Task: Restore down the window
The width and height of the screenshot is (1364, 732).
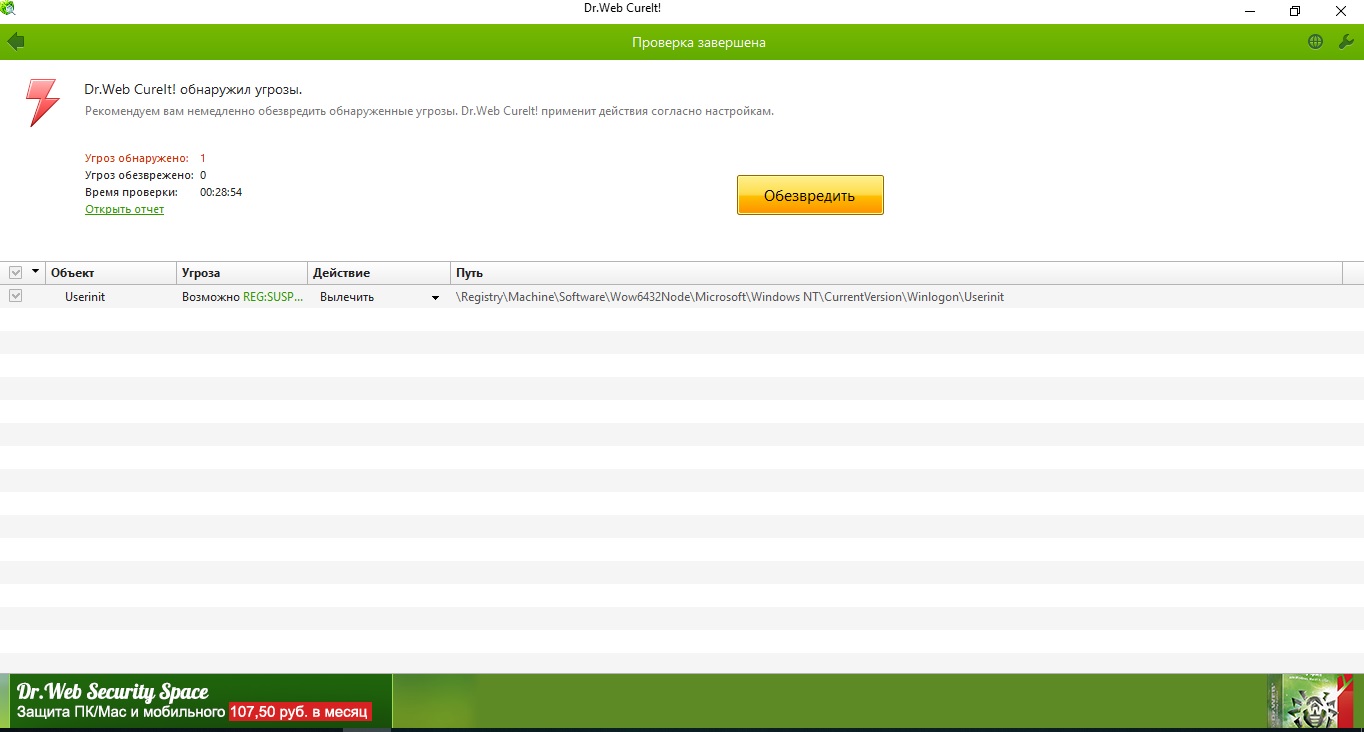Action: pos(1295,10)
